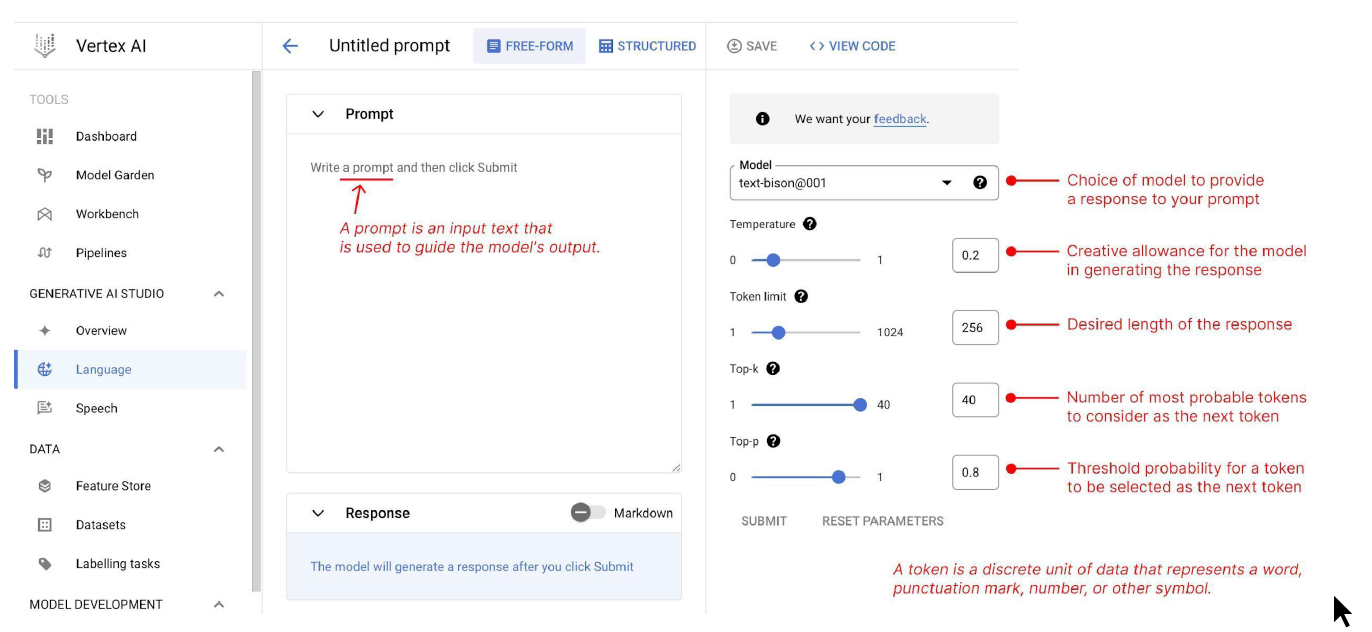This screenshot has height=632, width=1372.
Task: Click the back arrow beside Untitled prompt
Action: [290, 46]
